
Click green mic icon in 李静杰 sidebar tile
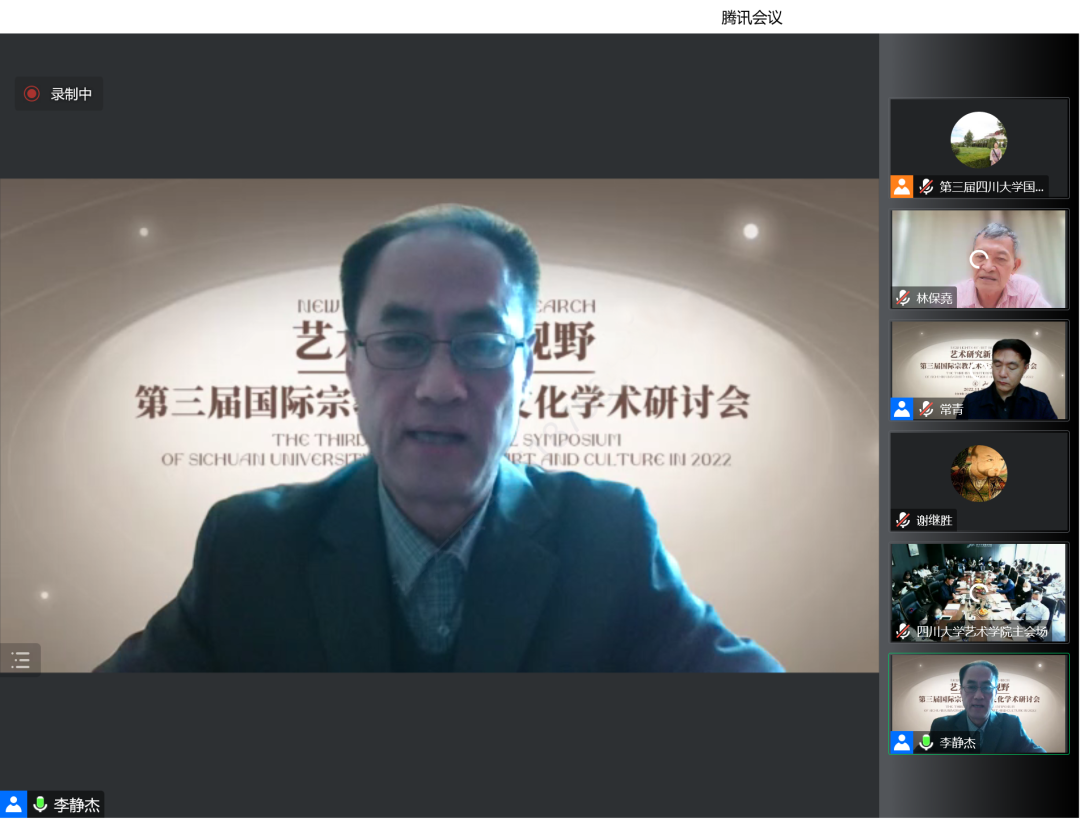(927, 742)
